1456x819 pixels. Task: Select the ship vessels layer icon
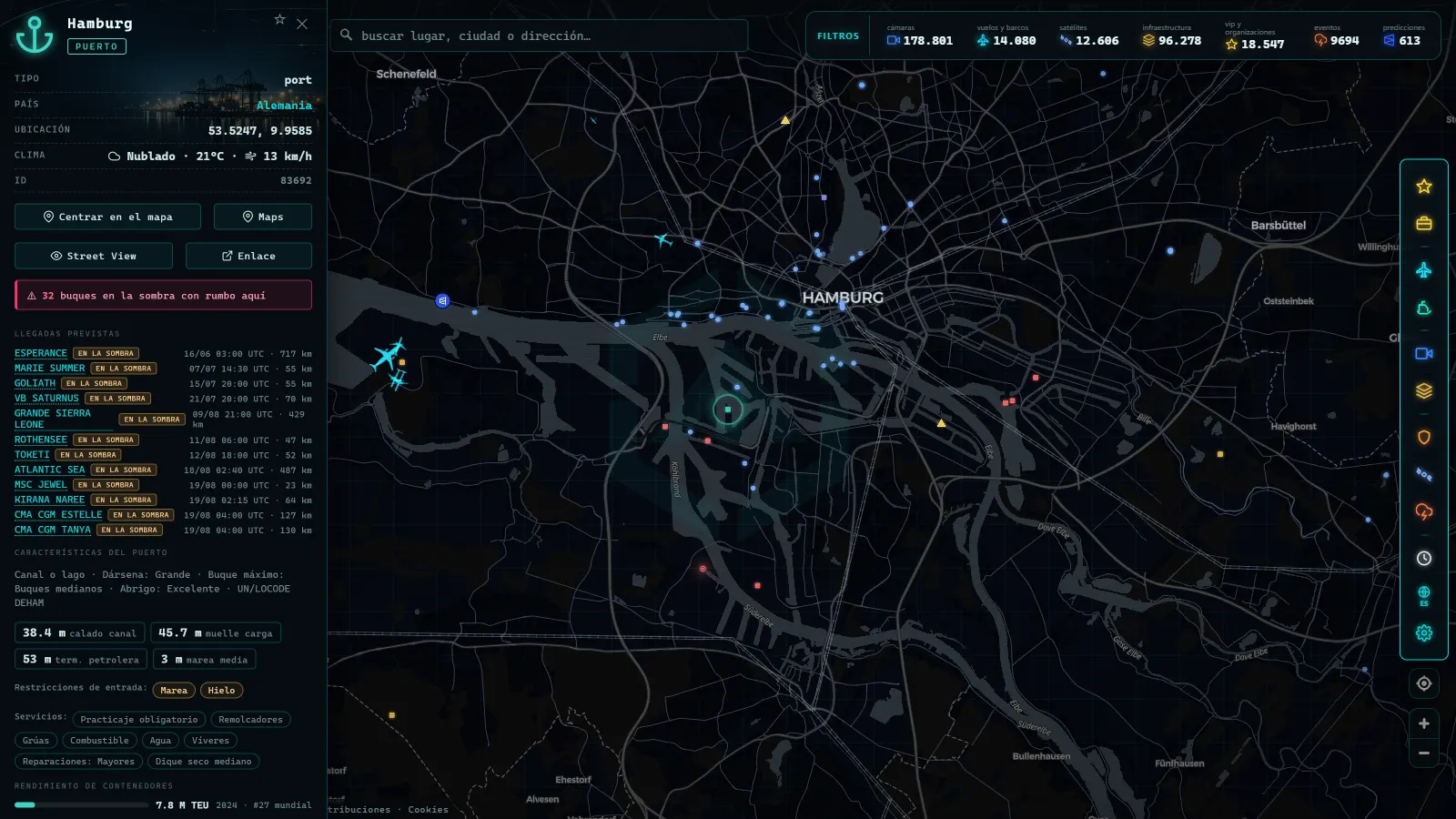tap(1424, 308)
